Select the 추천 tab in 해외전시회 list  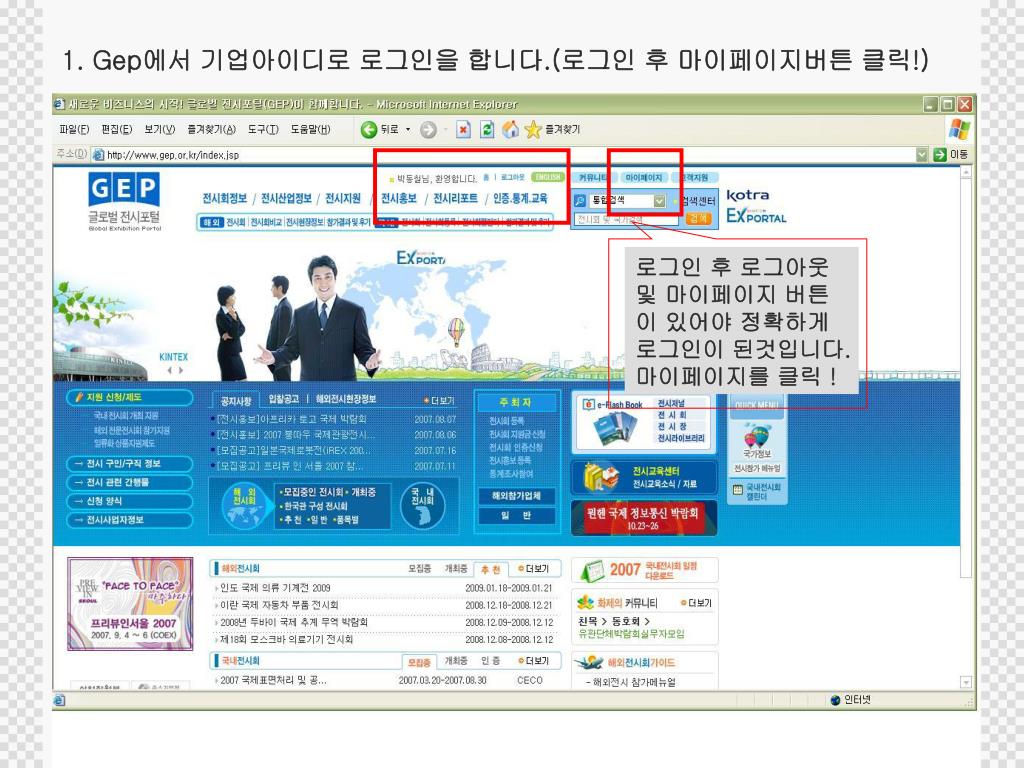[x=490, y=569]
